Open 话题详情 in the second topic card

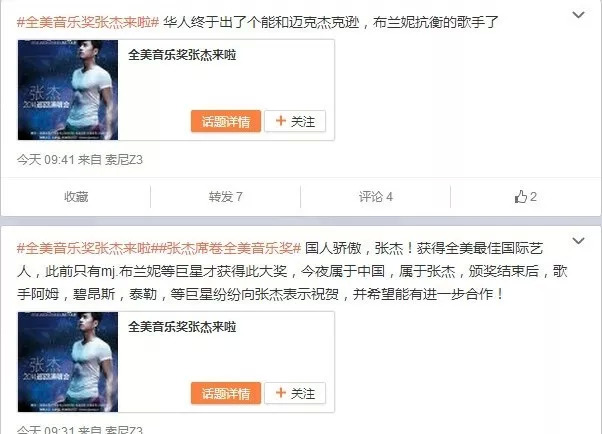tap(226, 393)
